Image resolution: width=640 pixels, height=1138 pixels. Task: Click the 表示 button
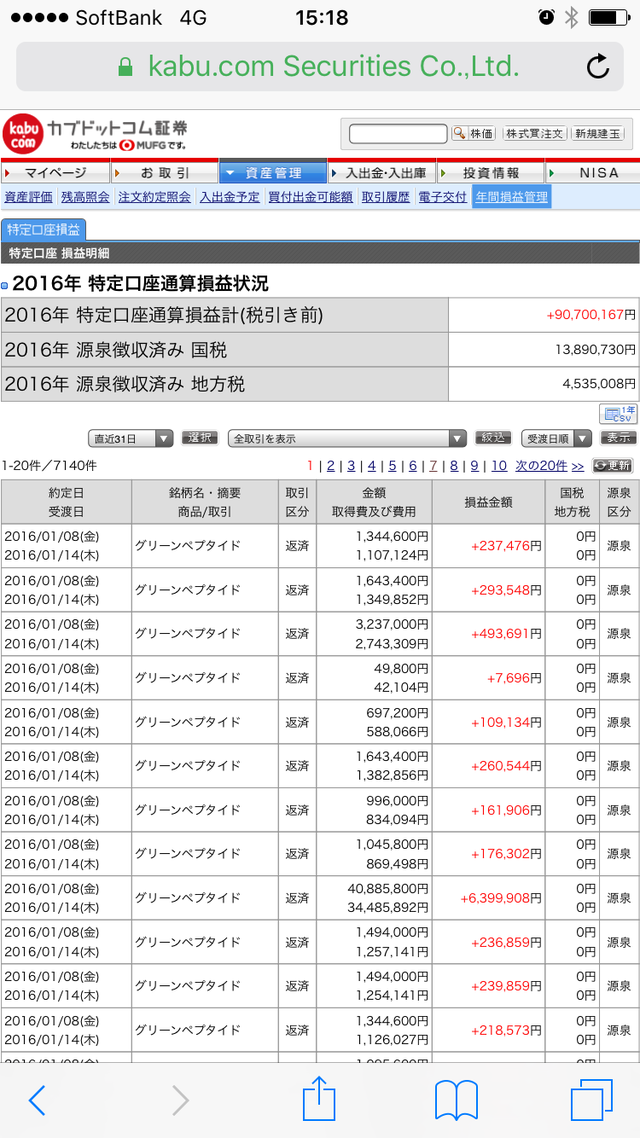coord(619,438)
